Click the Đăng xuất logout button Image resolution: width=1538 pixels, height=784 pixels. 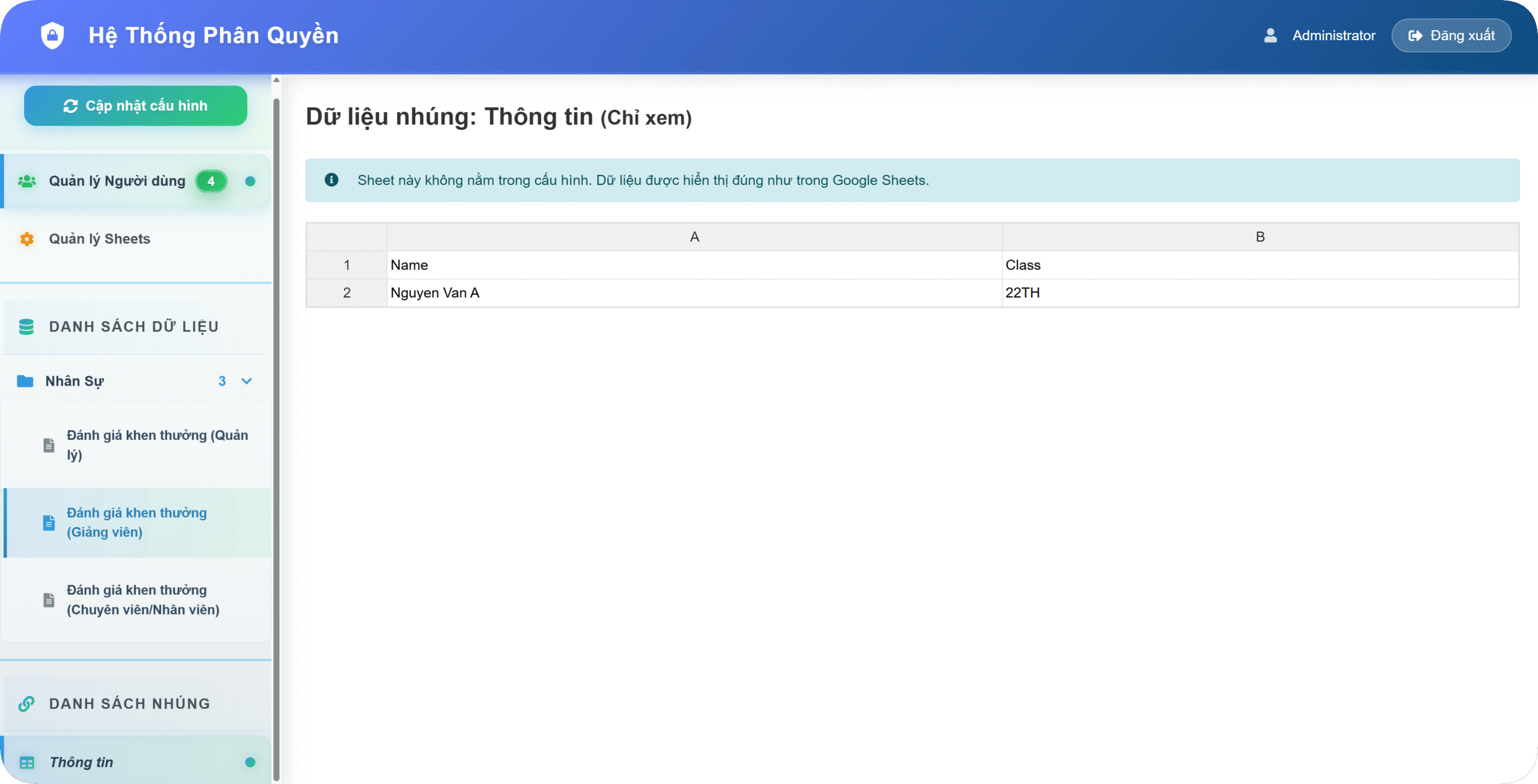[1451, 35]
